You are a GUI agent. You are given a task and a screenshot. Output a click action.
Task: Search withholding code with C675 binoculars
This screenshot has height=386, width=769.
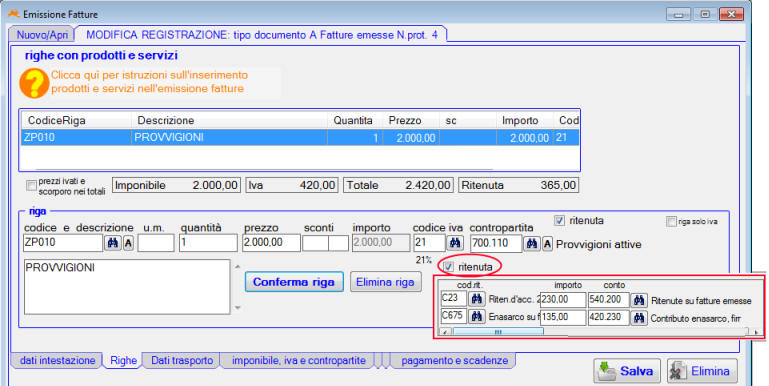point(476,317)
